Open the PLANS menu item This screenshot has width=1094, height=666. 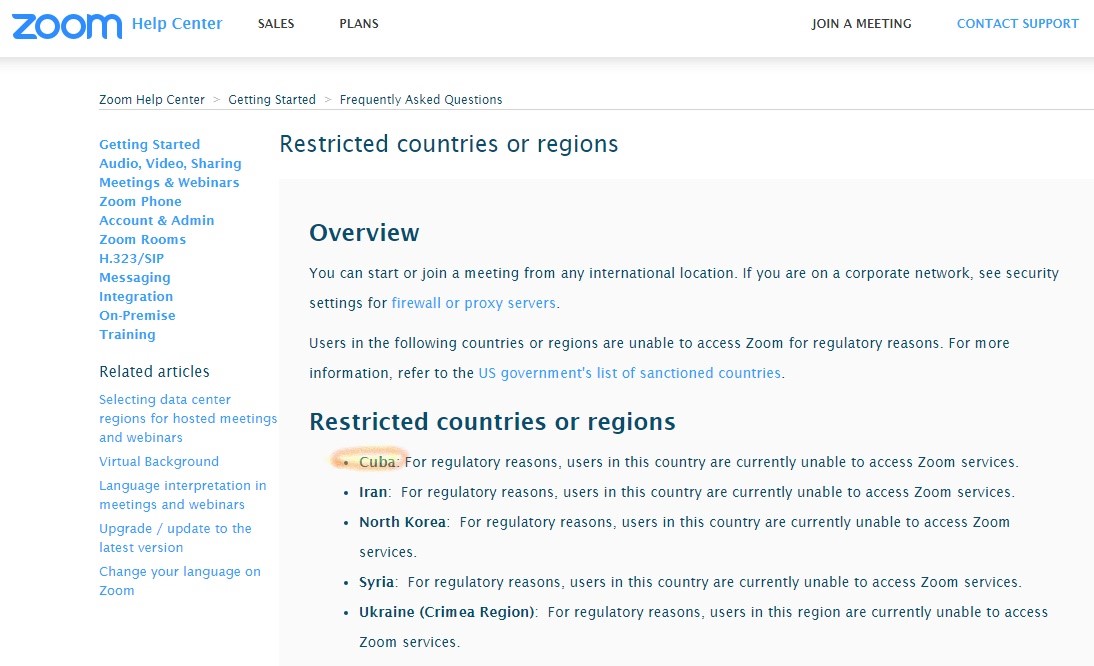(x=359, y=24)
